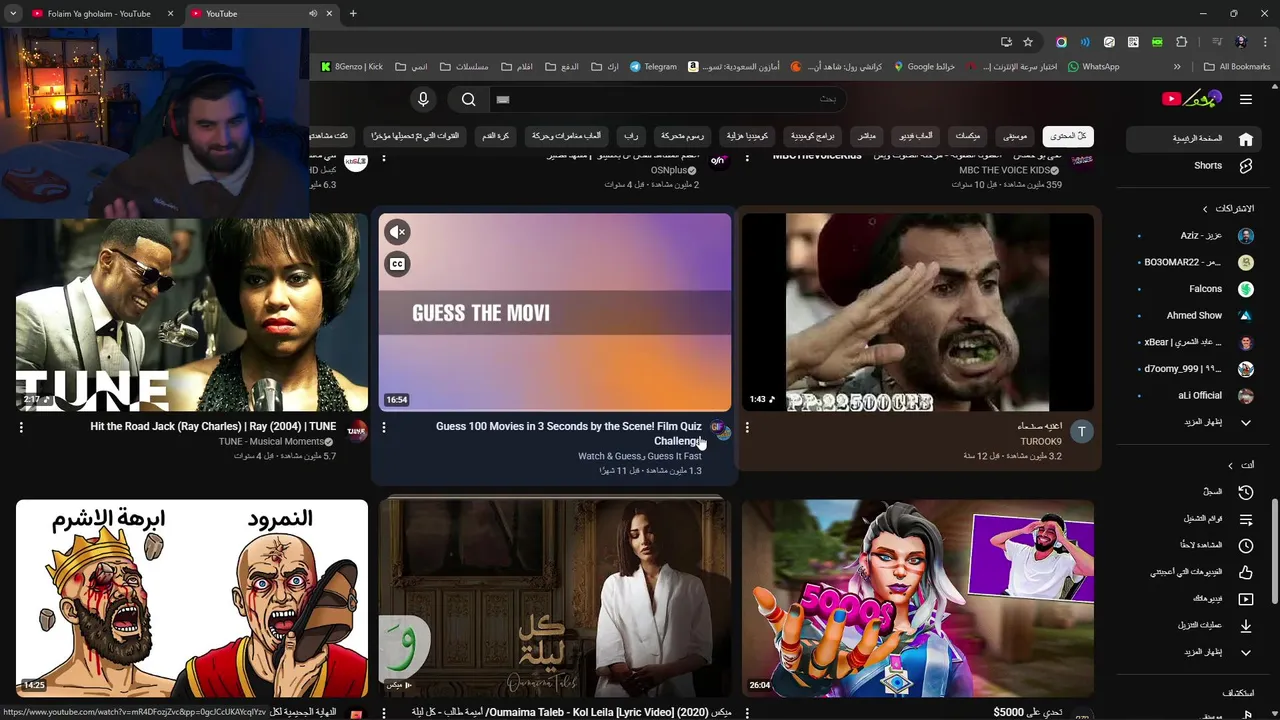Image resolution: width=1280 pixels, height=720 pixels.
Task: Select the football filter chip
Action: (x=496, y=136)
